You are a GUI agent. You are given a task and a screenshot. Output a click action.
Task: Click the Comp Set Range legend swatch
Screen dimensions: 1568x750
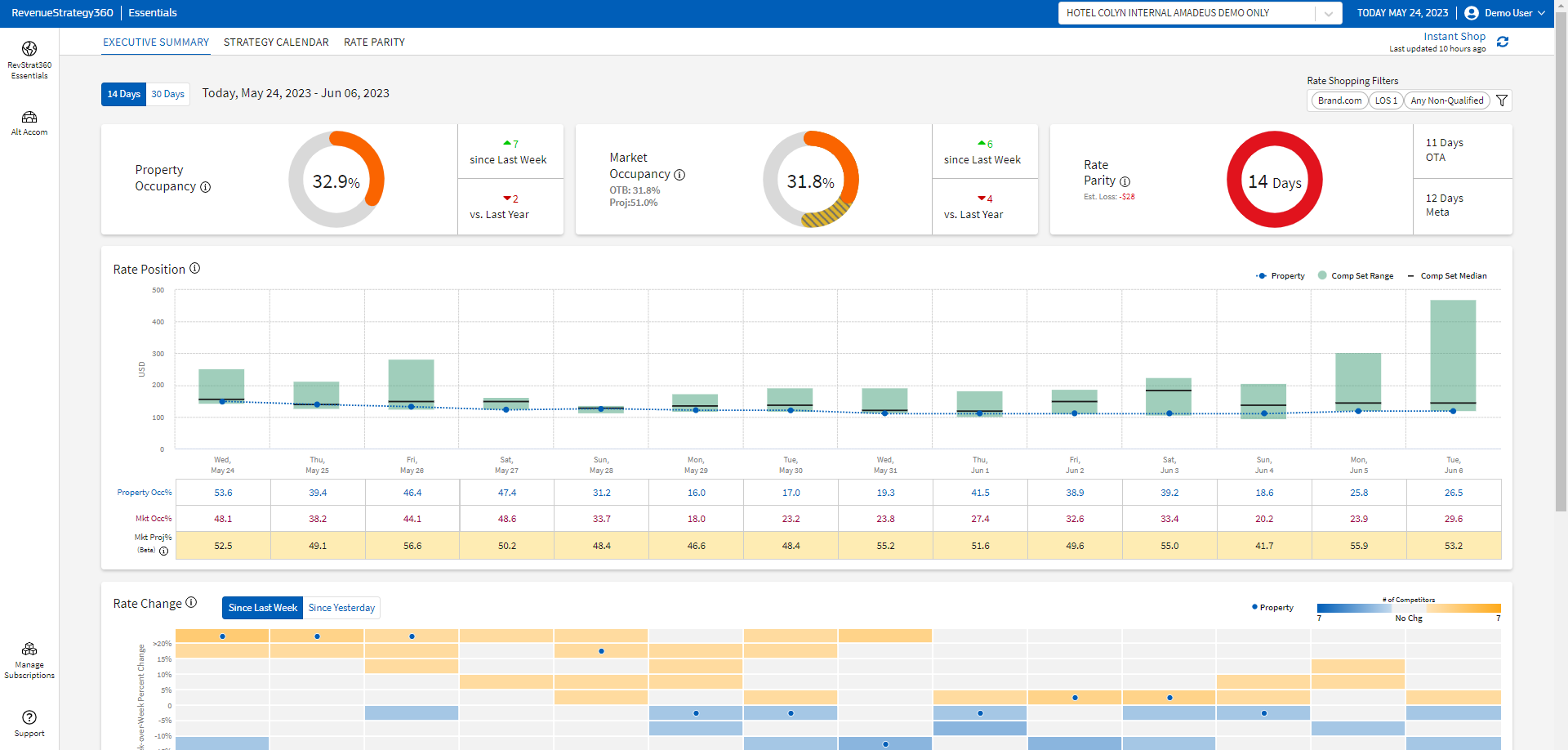click(x=1323, y=276)
